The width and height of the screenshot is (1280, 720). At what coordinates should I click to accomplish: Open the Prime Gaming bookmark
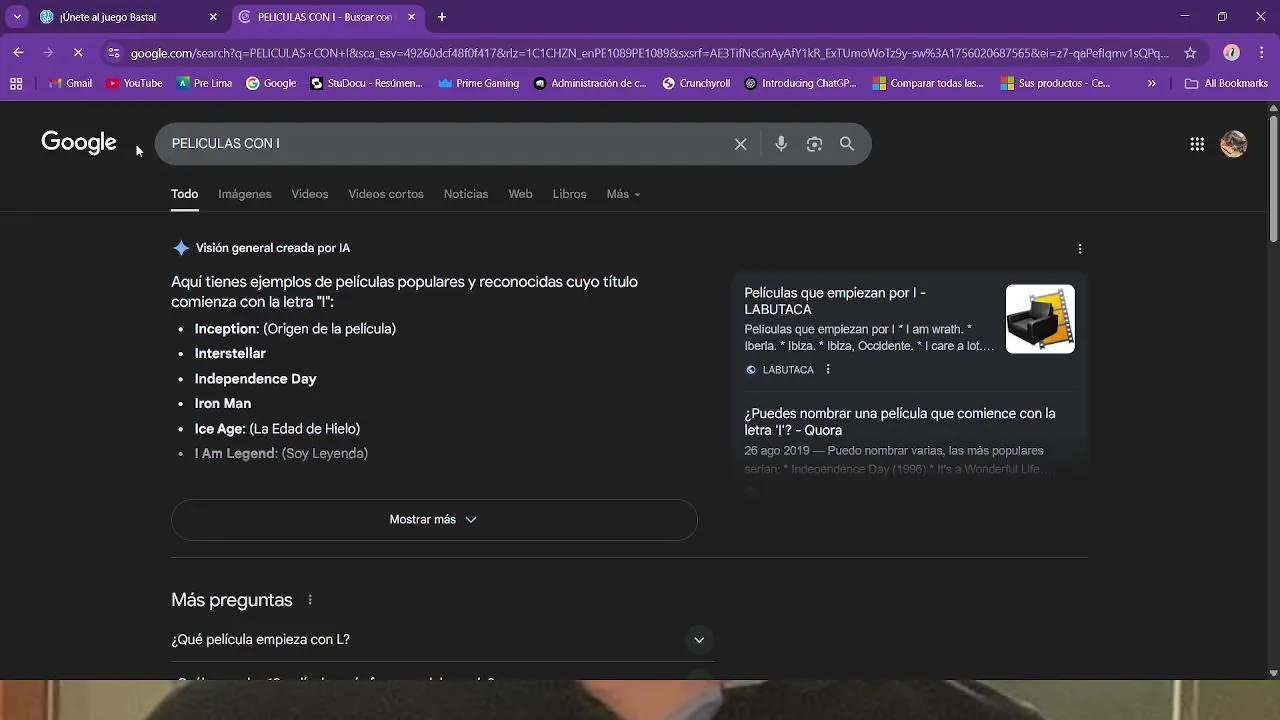(478, 83)
